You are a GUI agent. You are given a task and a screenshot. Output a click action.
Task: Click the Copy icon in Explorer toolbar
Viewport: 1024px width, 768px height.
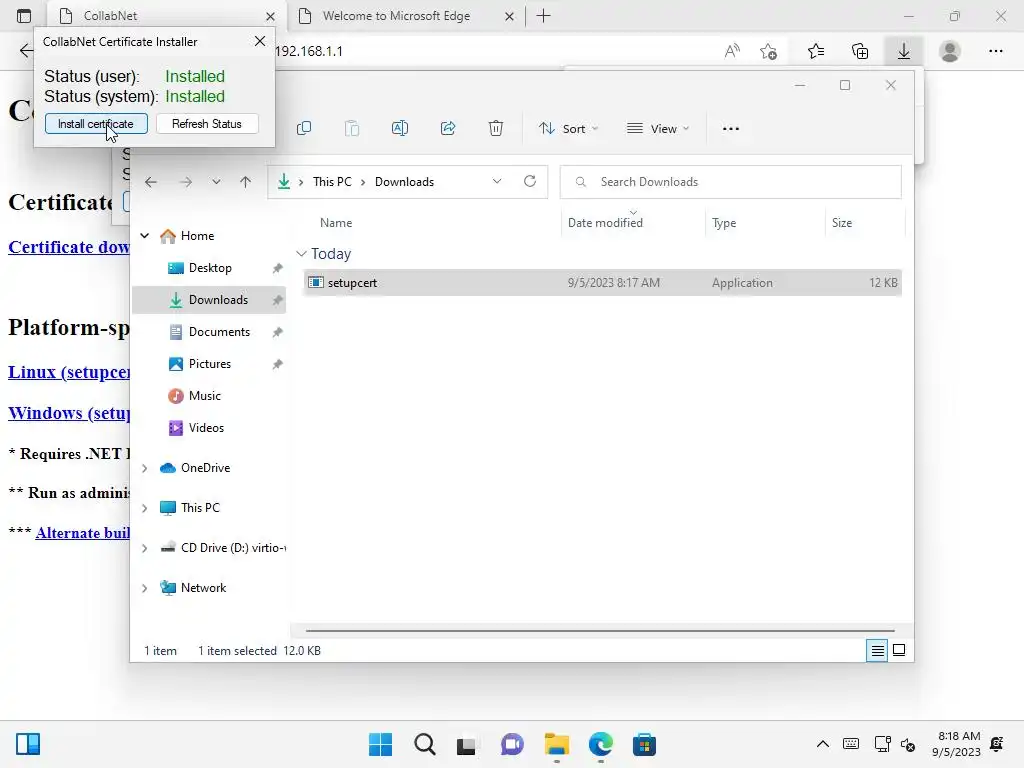(x=304, y=129)
